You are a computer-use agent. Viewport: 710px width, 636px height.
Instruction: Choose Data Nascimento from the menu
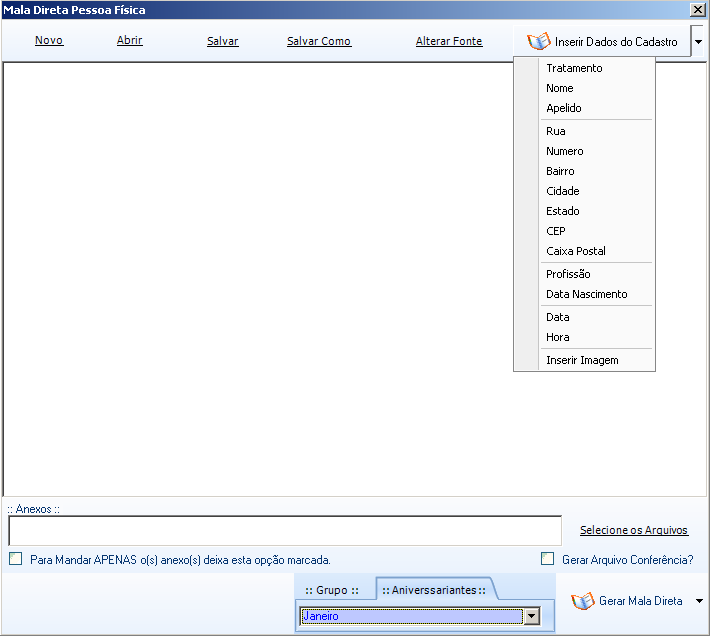(x=587, y=294)
